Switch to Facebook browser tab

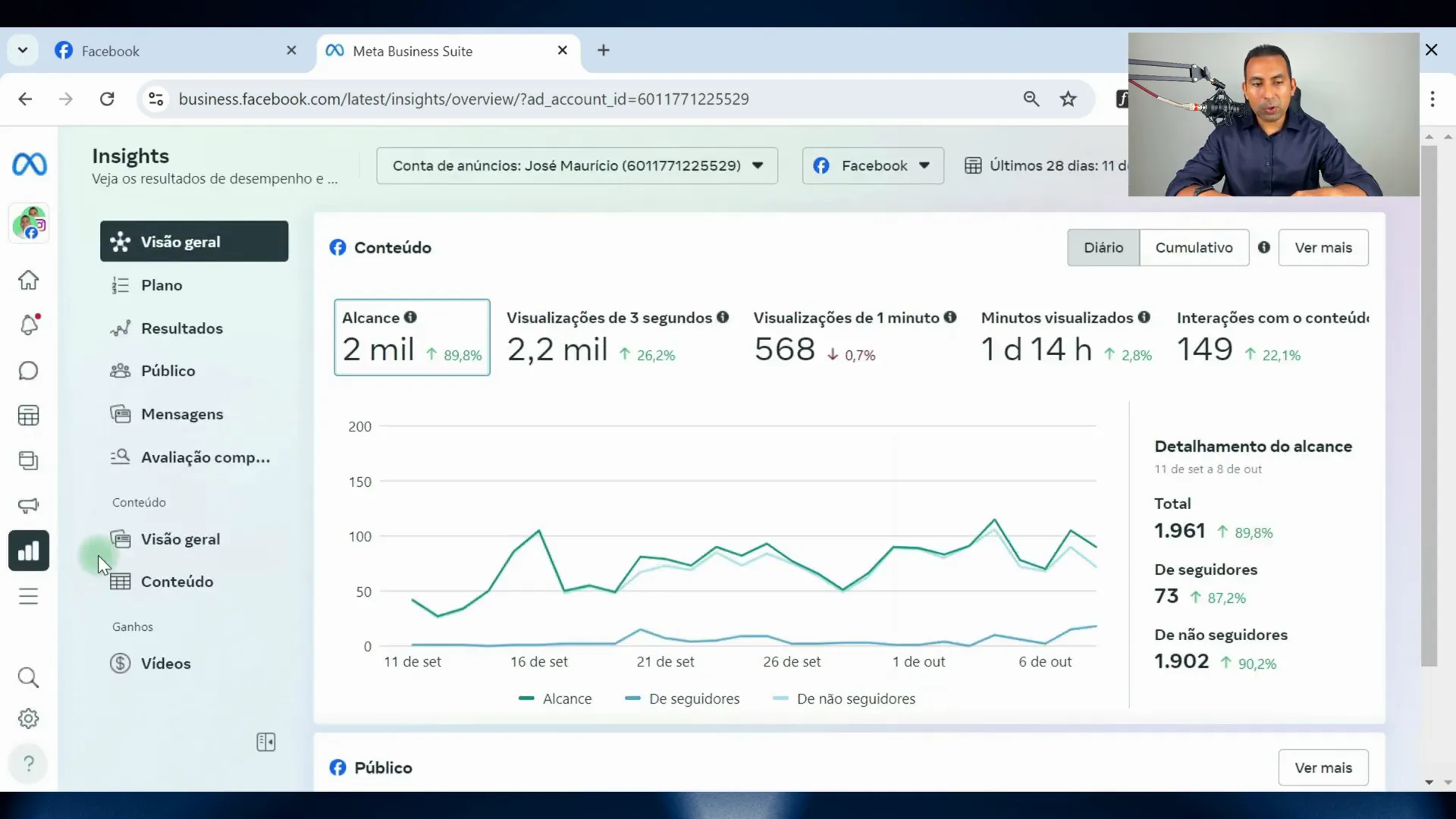(x=174, y=51)
